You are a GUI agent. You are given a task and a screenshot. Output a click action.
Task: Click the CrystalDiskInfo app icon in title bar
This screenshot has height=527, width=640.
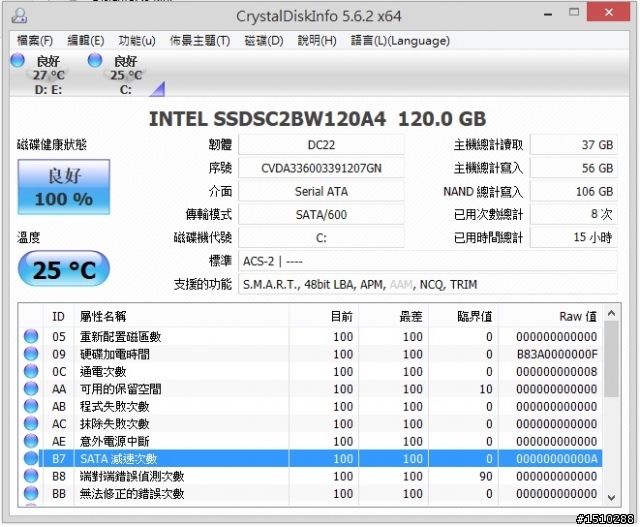point(19,16)
